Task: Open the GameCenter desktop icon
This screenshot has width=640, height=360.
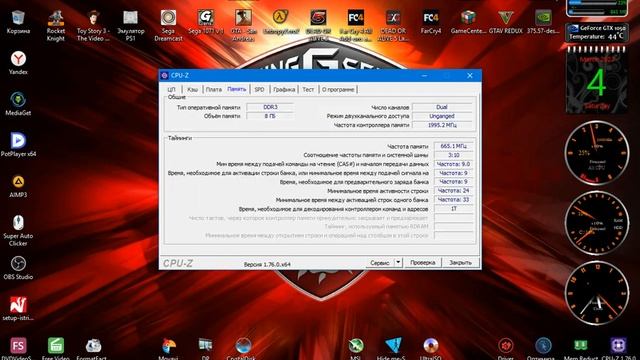Action: pos(468,22)
